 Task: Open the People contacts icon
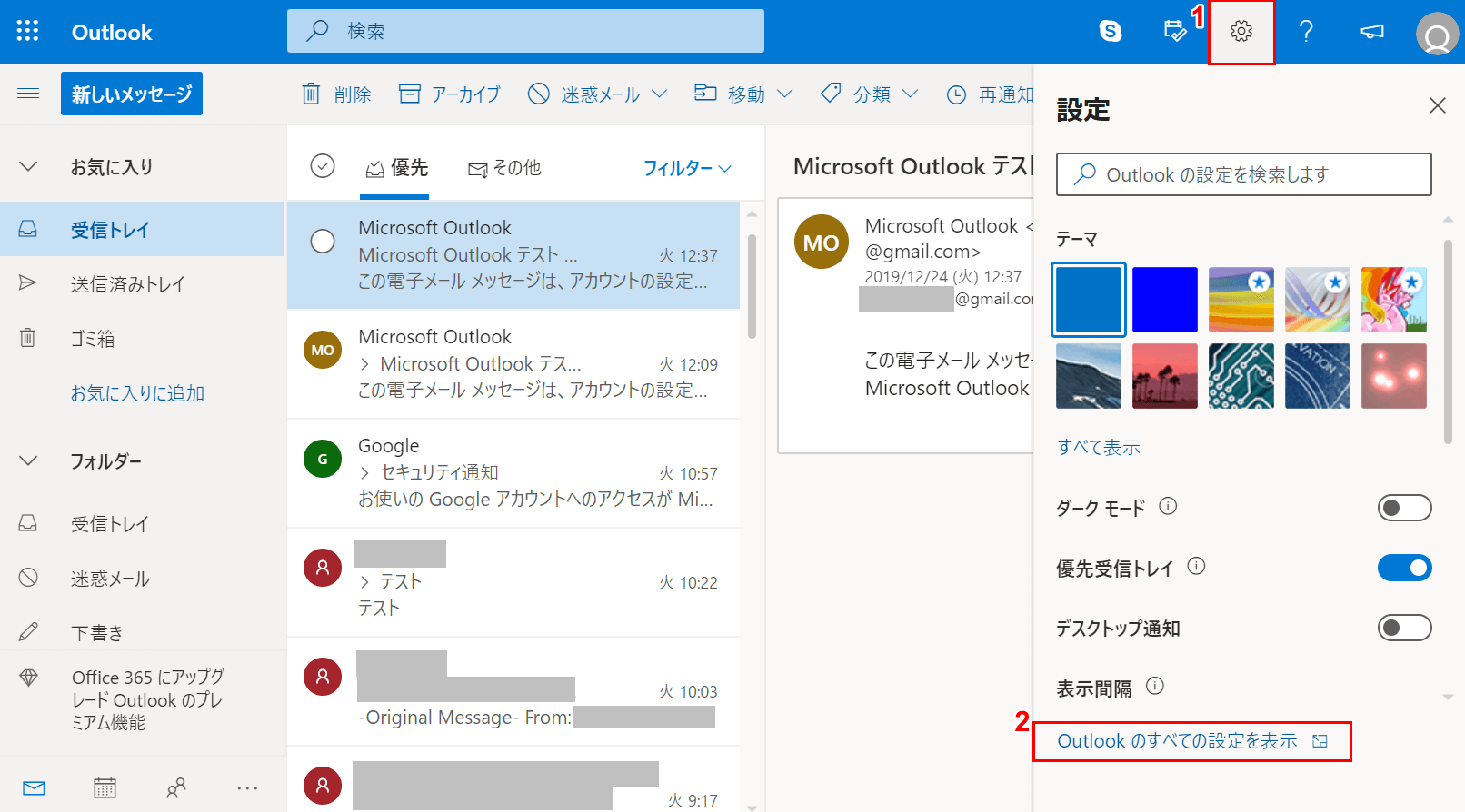pyautogui.click(x=176, y=787)
